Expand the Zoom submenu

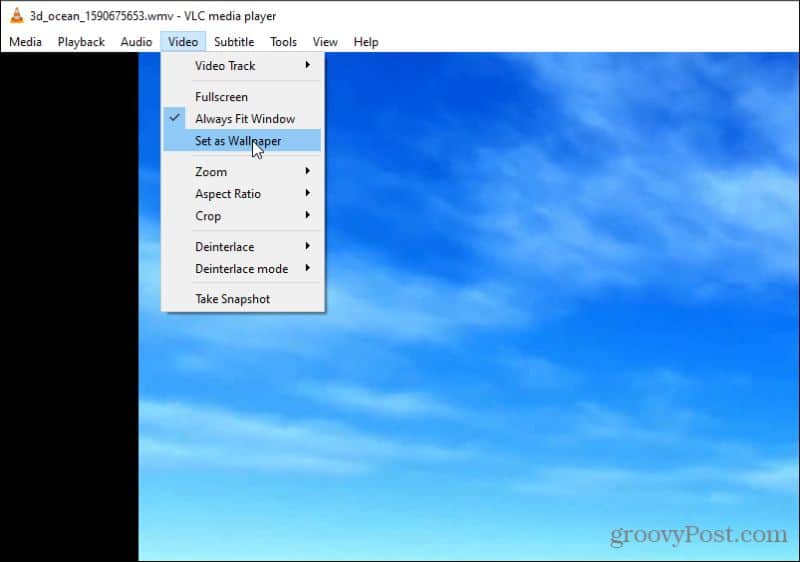pos(242,172)
